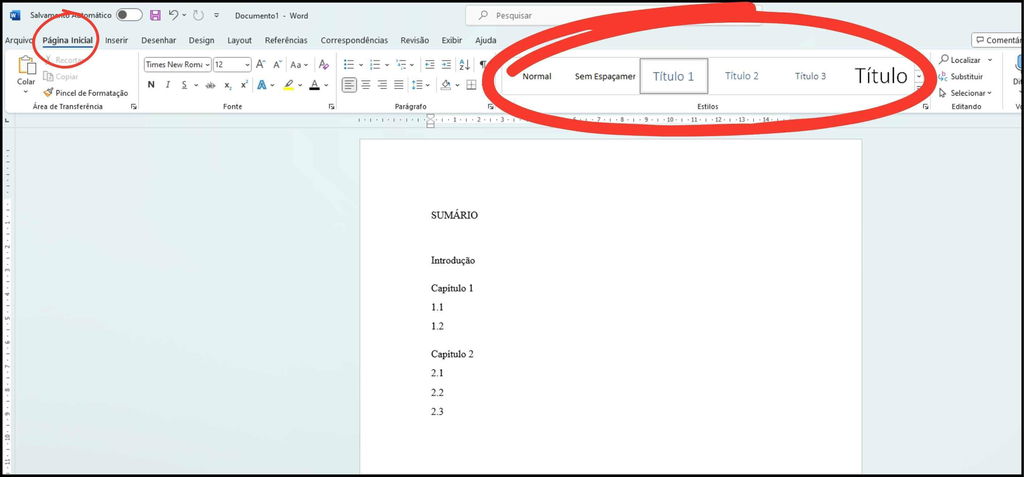Click the borders grid icon
This screenshot has width=1024, height=477.
pyautogui.click(x=472, y=85)
